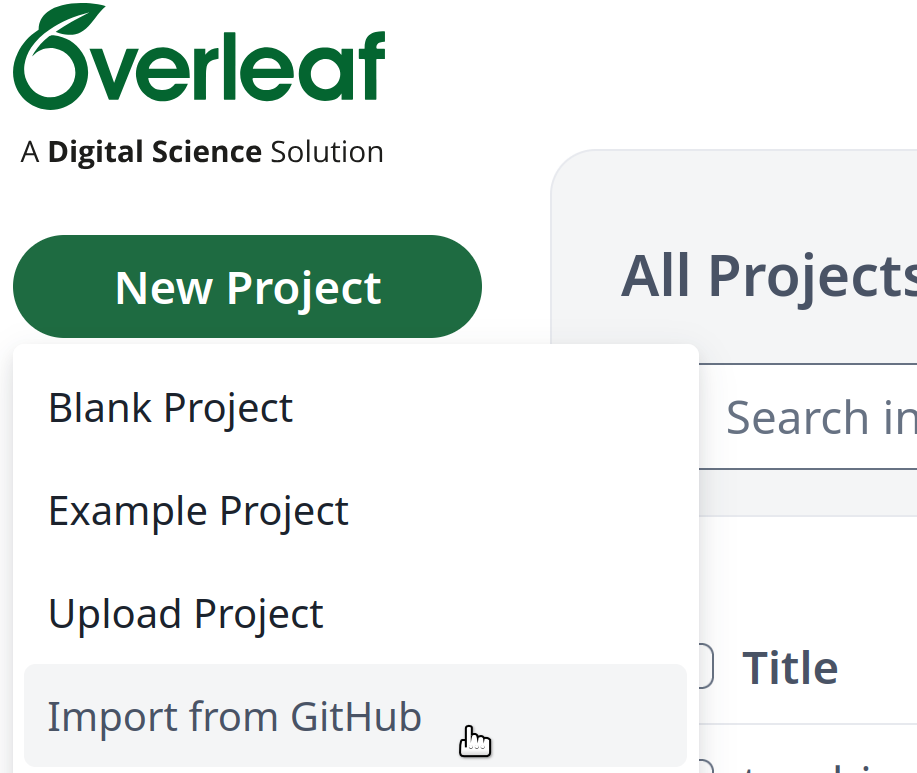Screen dimensions: 917x773
Task: Import a repository from GitHub
Action: [x=234, y=716]
